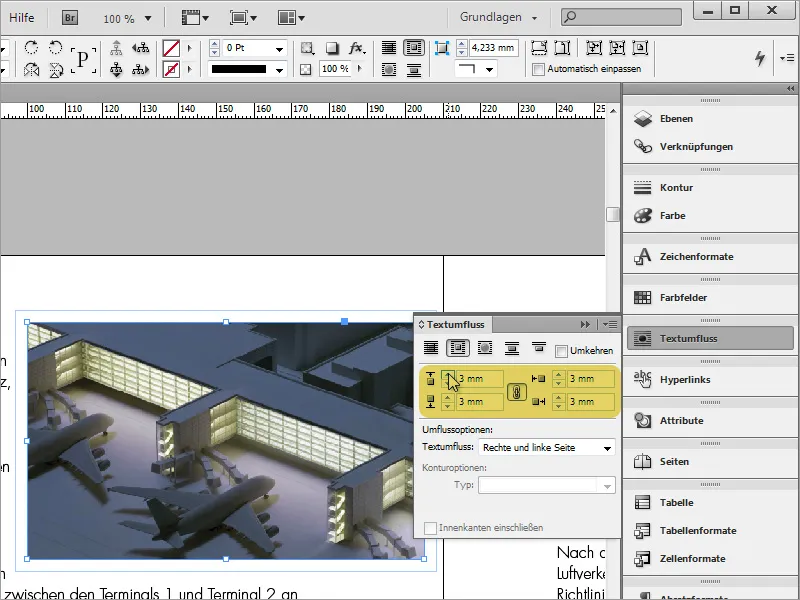Click jump object icon in control bar

[414, 69]
